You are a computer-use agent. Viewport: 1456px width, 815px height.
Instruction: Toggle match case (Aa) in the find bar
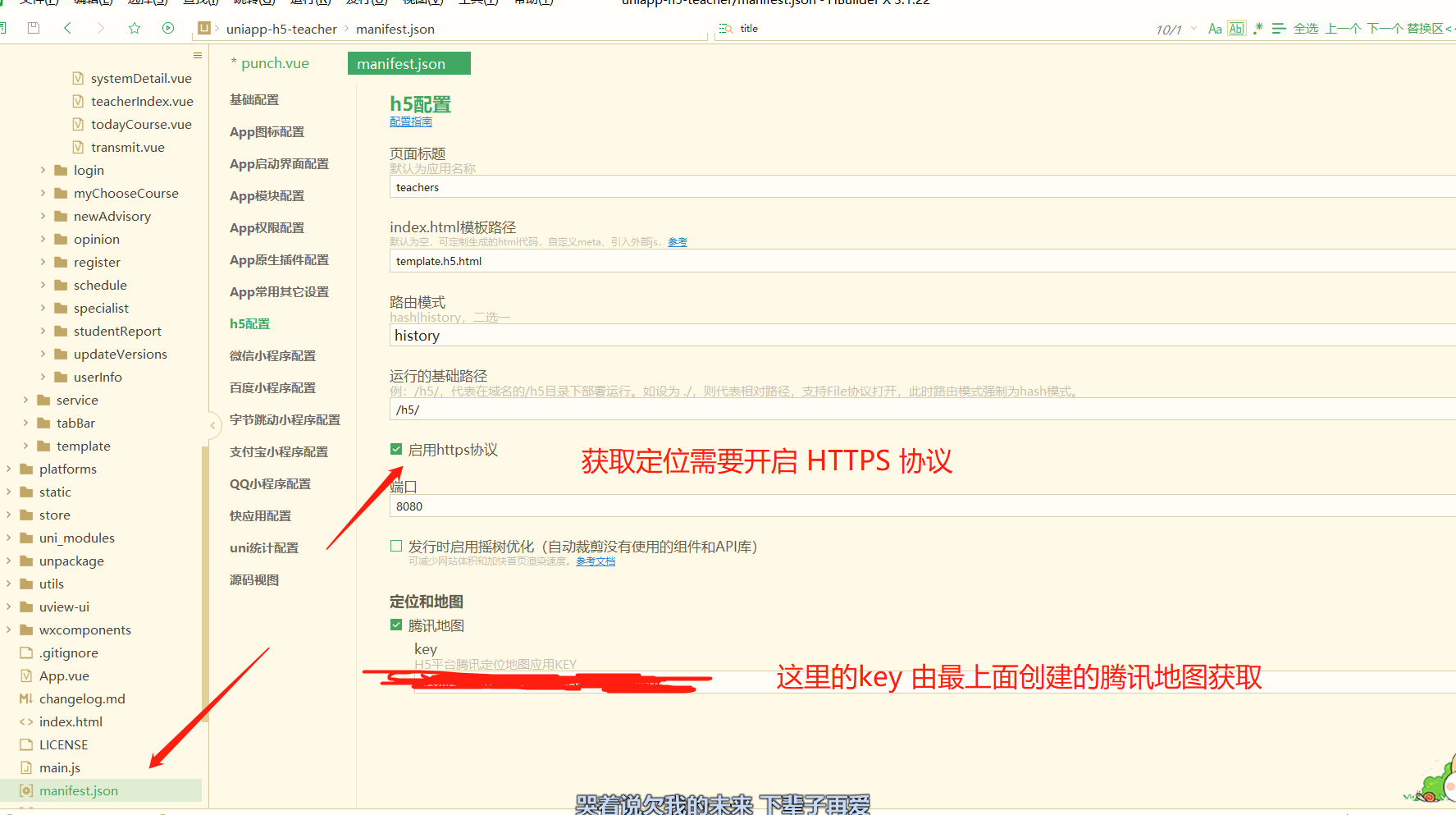pos(1215,29)
